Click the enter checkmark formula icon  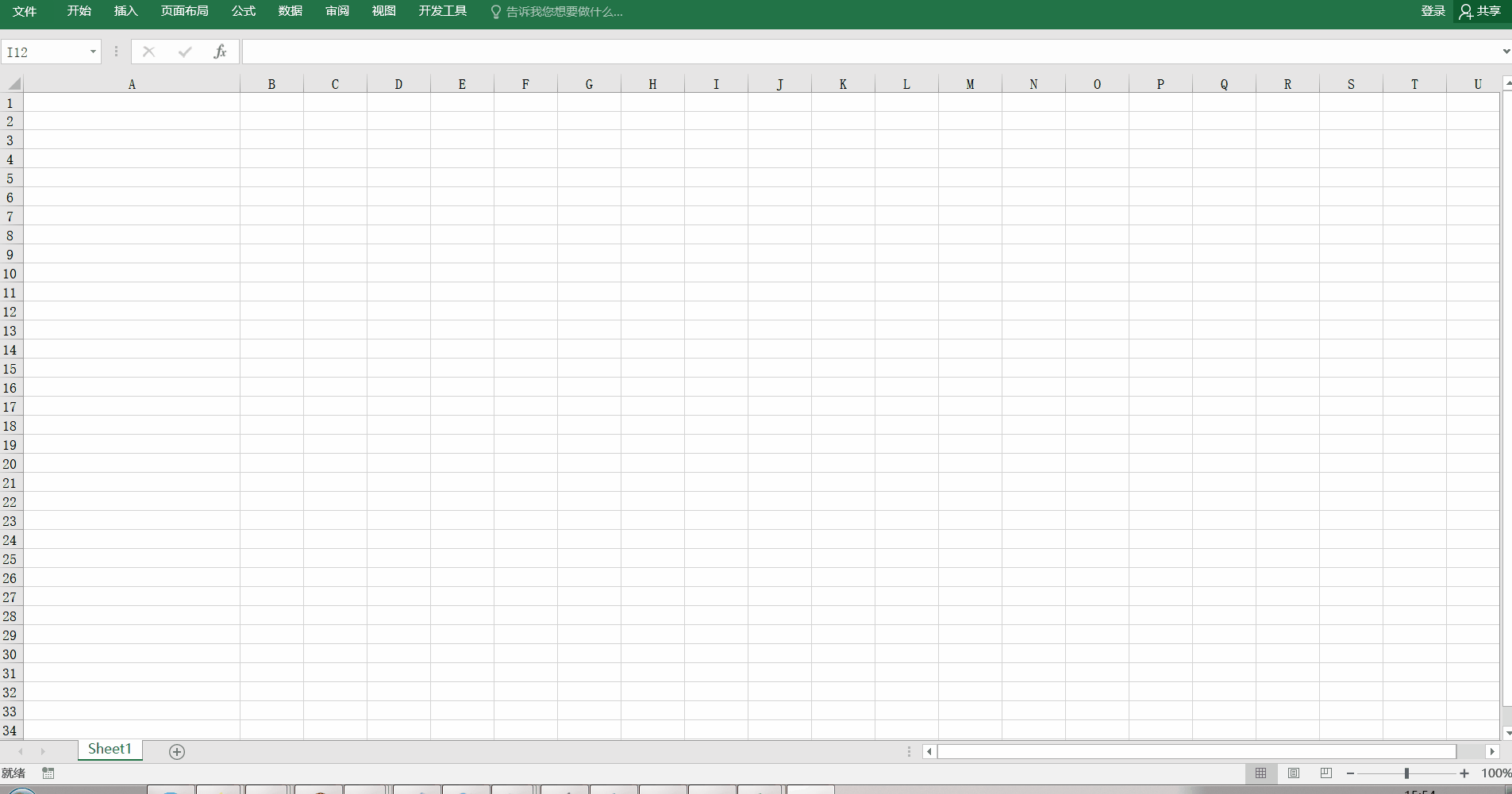click(185, 52)
